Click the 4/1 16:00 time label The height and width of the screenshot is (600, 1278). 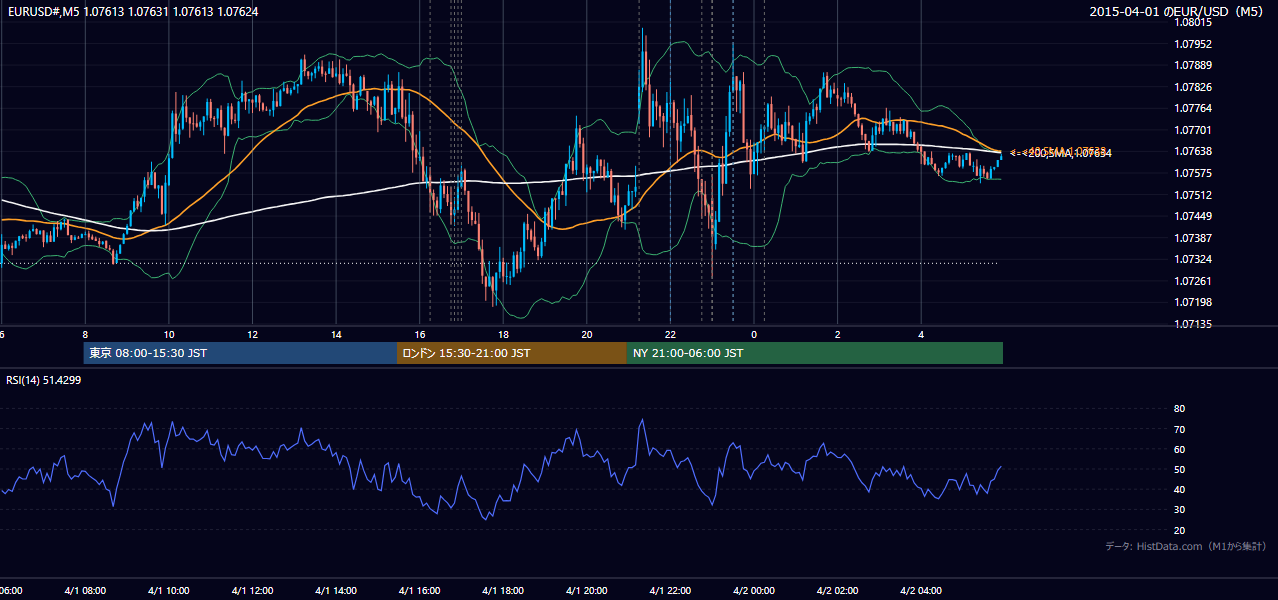point(419,591)
